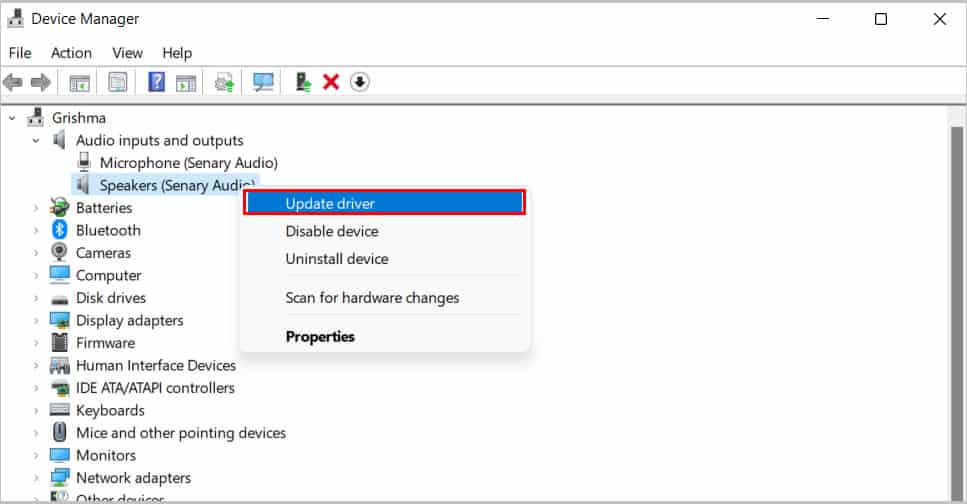Collapse the Grishma root node
Image resolution: width=967 pixels, height=504 pixels.
[12, 118]
